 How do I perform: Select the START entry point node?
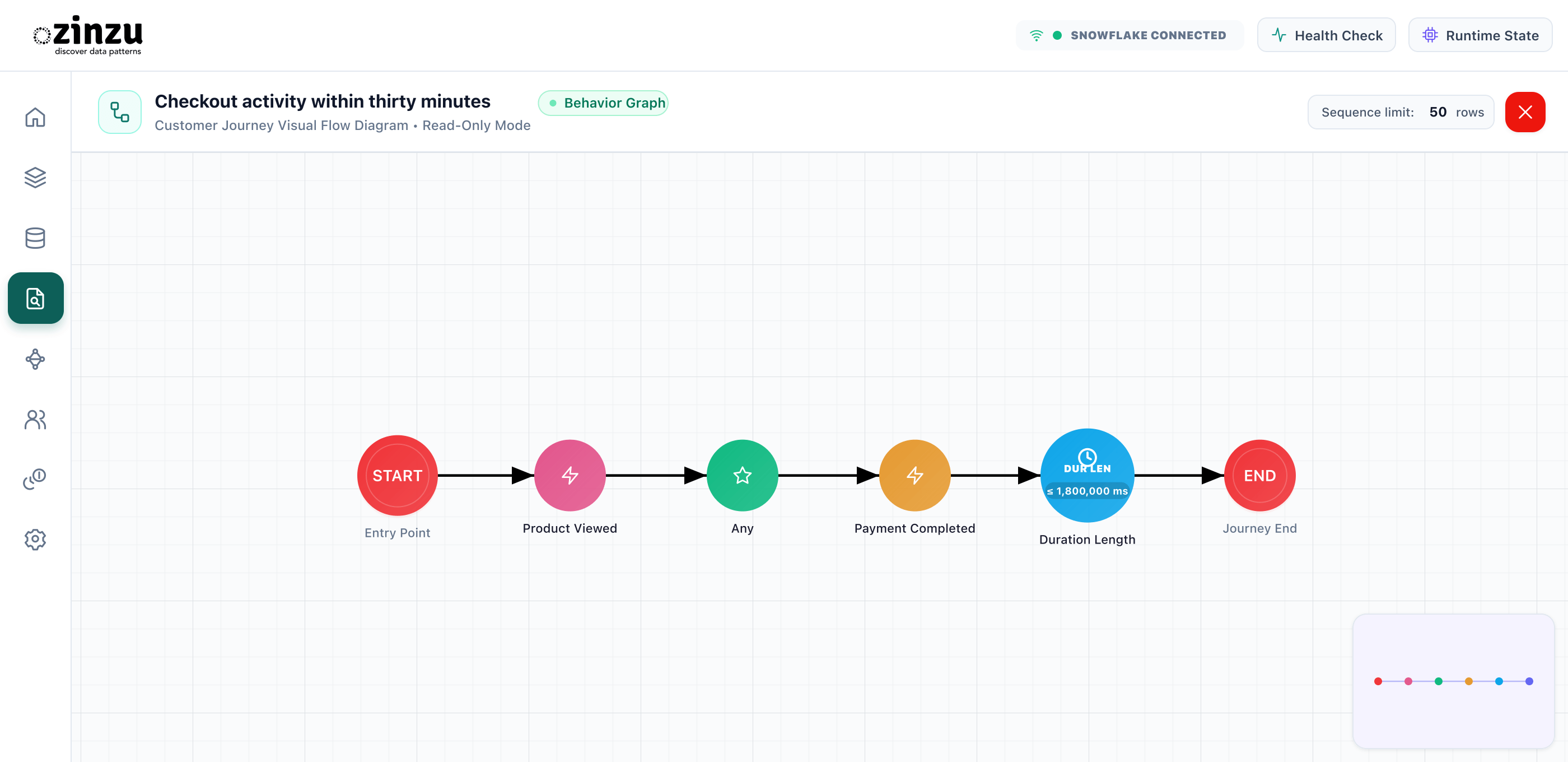(x=398, y=475)
